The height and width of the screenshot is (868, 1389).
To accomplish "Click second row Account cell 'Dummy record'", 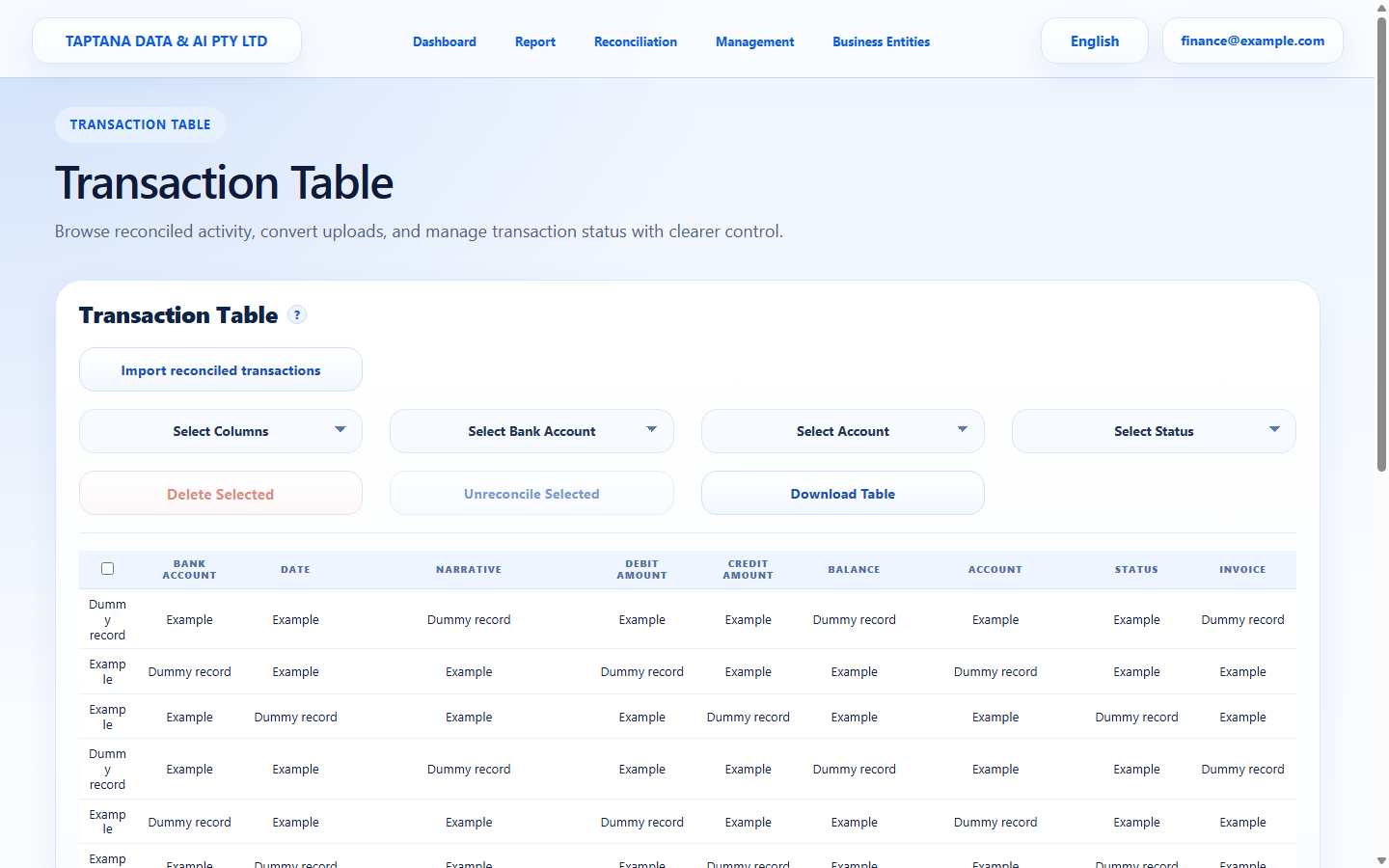I will pyautogui.click(x=995, y=671).
